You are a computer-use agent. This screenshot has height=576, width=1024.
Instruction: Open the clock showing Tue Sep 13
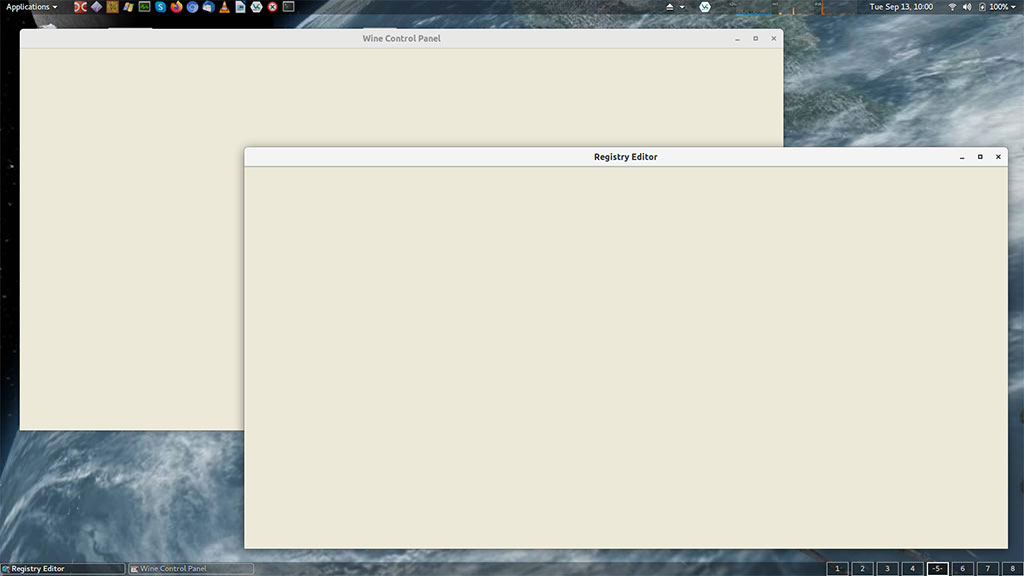(x=901, y=7)
